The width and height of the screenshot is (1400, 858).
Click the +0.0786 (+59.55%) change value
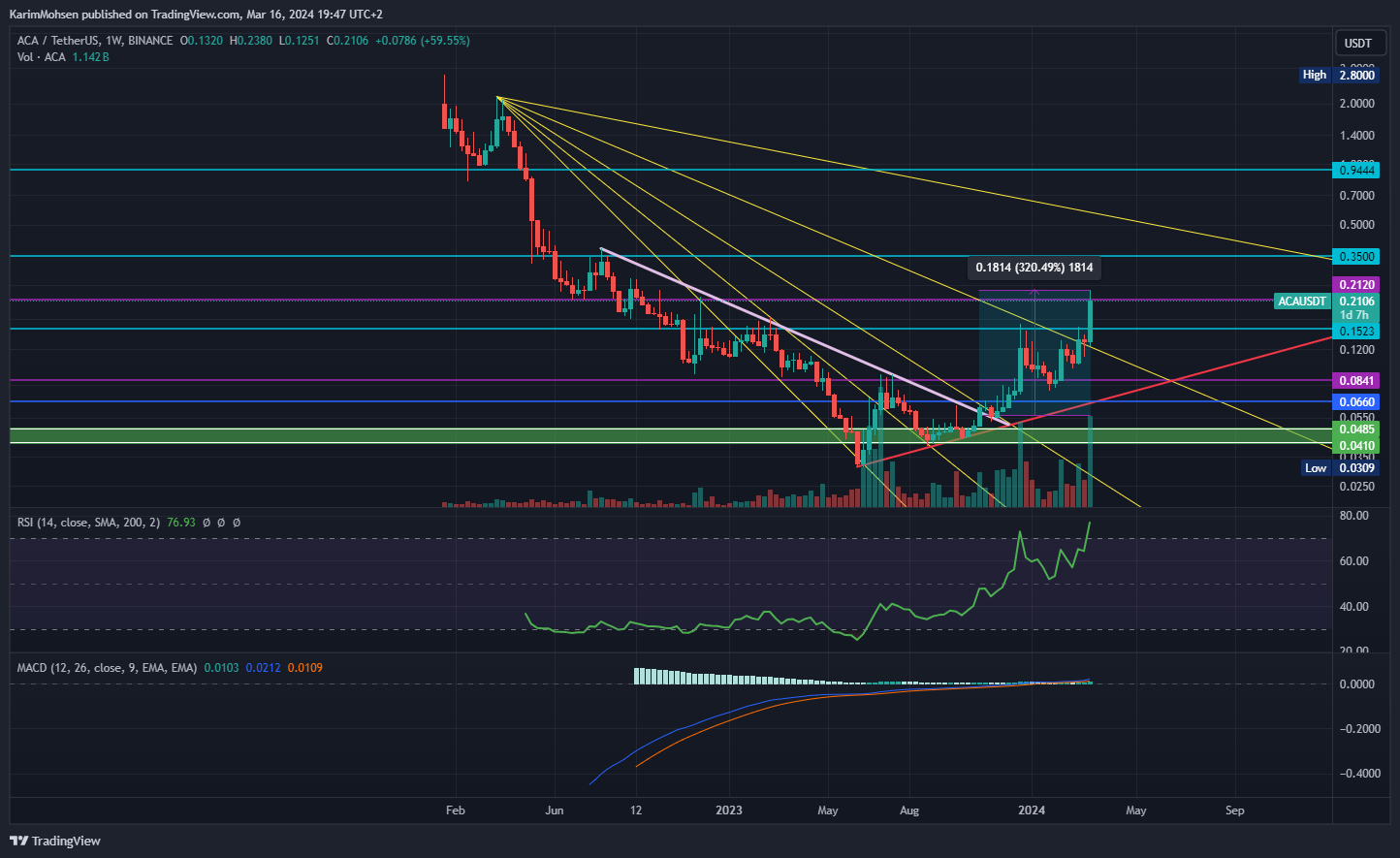pos(423,41)
